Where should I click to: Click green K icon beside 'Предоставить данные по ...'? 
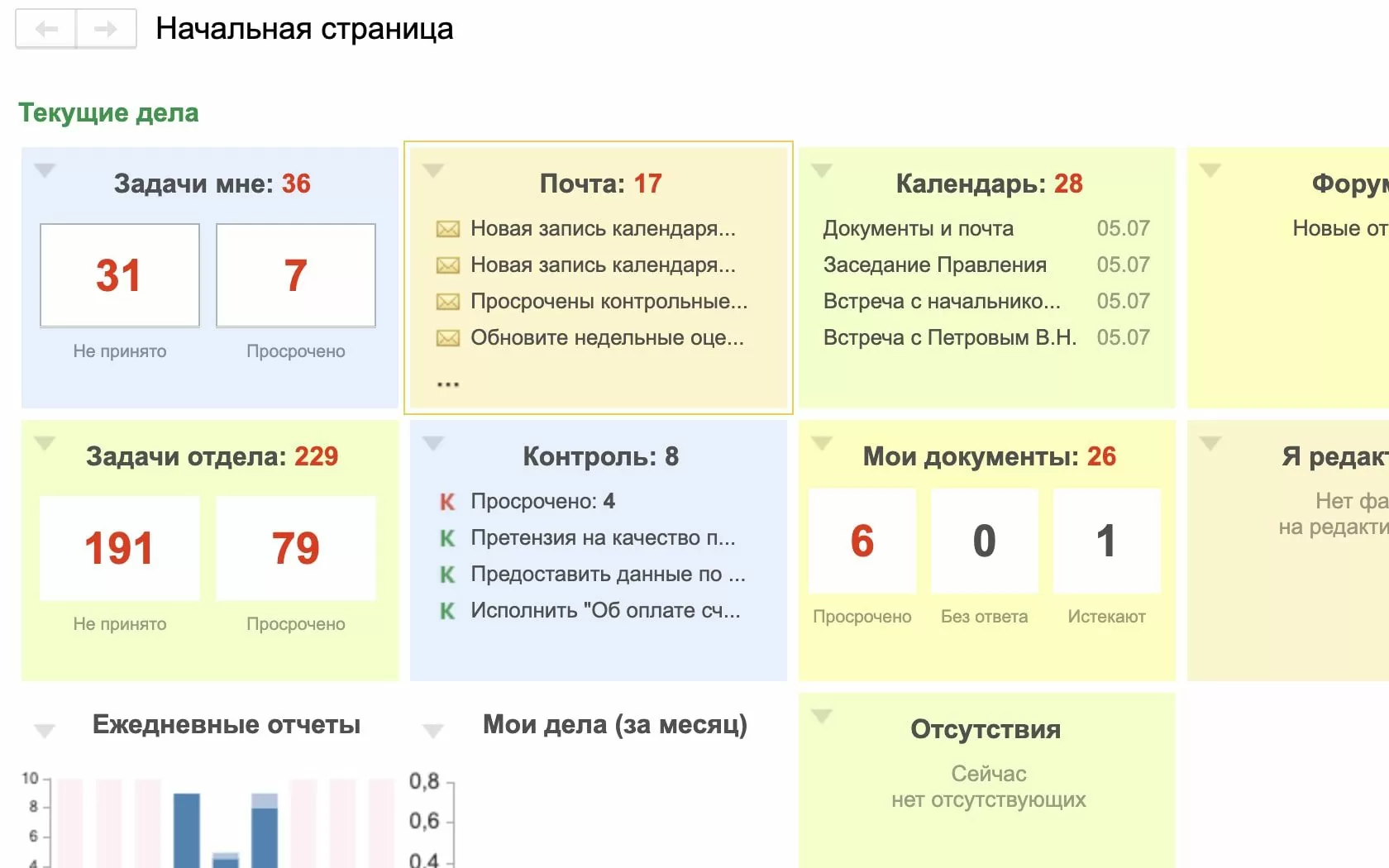[447, 575]
